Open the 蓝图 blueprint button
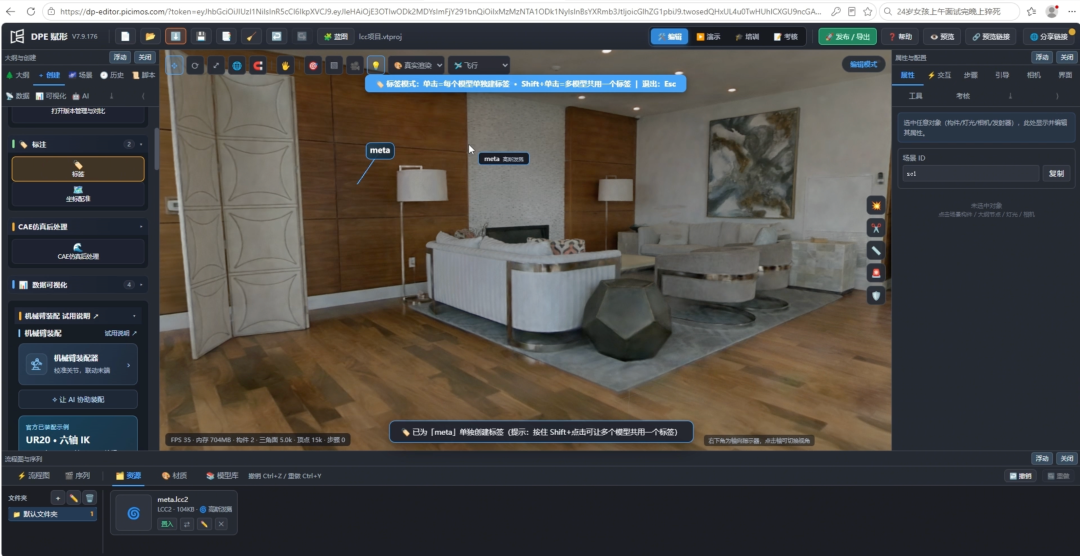 tap(335, 37)
